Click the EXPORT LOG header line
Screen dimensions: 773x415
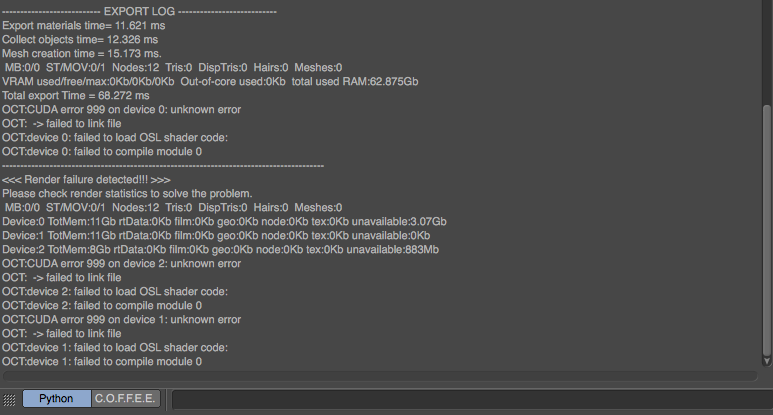(139, 11)
